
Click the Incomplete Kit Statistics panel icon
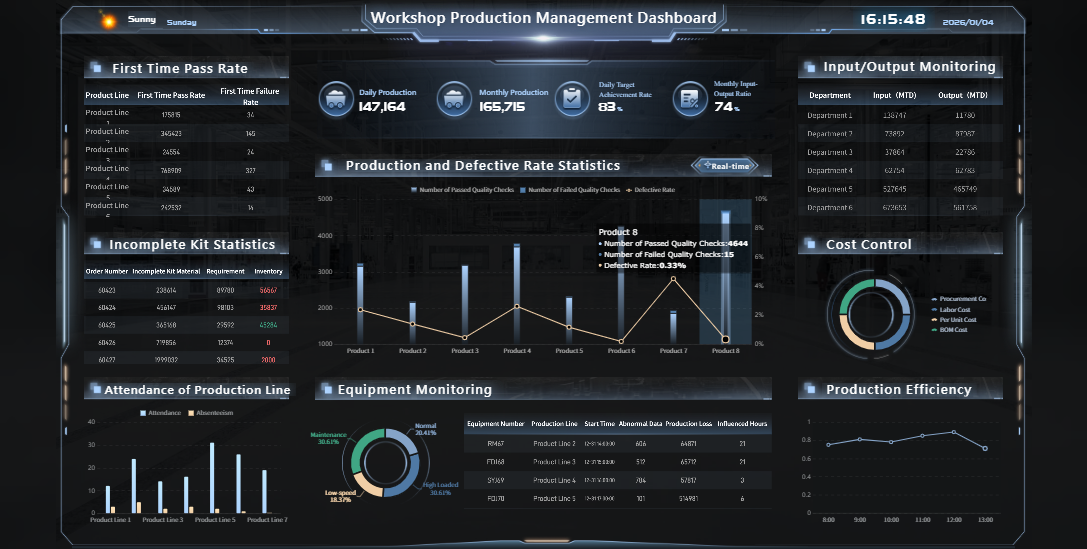(96, 244)
